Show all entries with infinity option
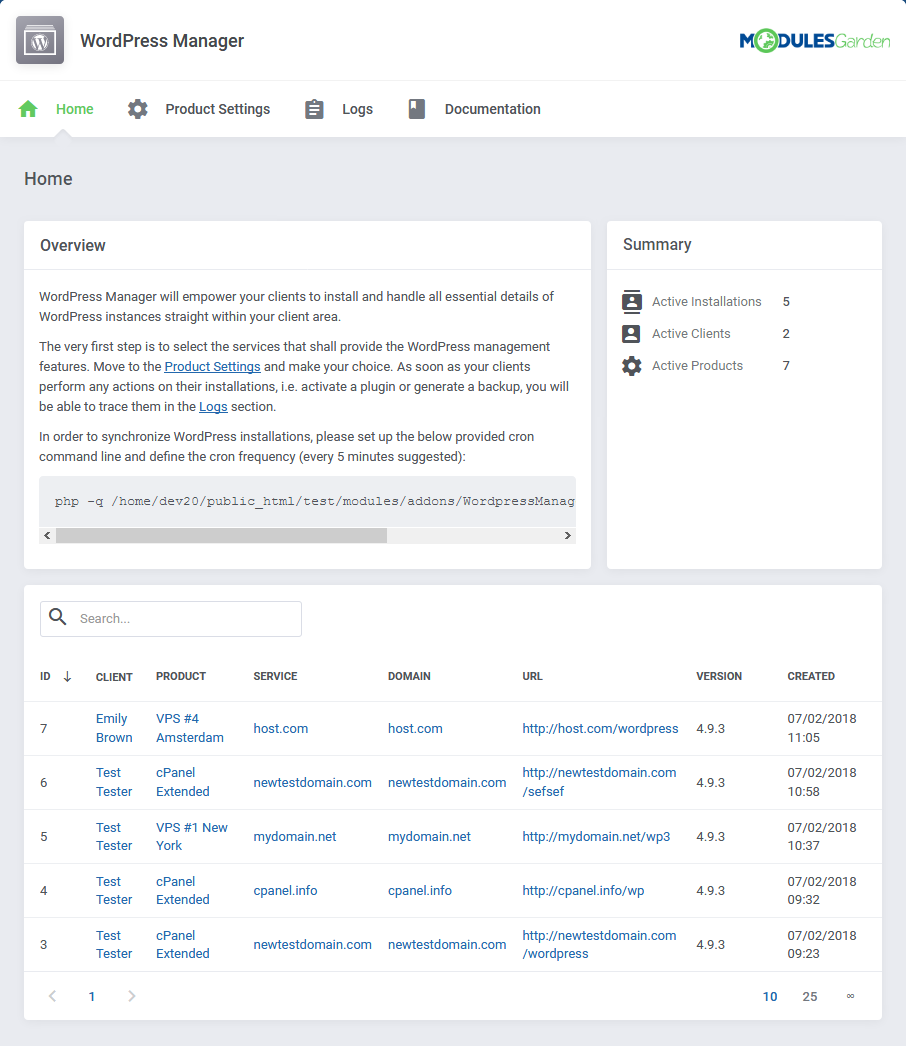This screenshot has height=1046, width=906. [x=850, y=996]
